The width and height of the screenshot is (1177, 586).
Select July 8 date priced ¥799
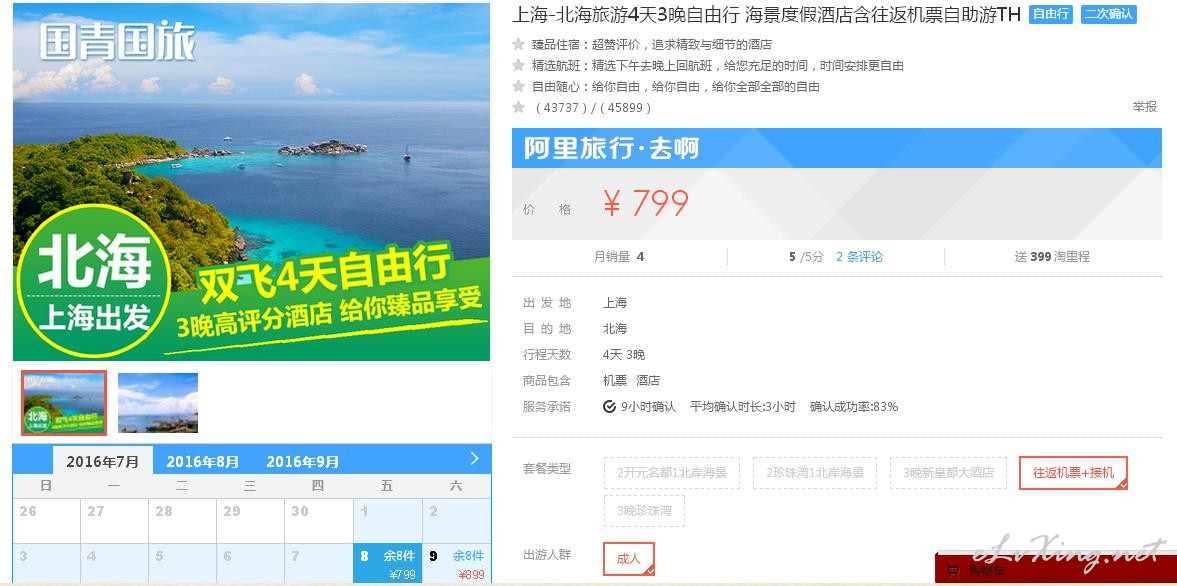387,564
